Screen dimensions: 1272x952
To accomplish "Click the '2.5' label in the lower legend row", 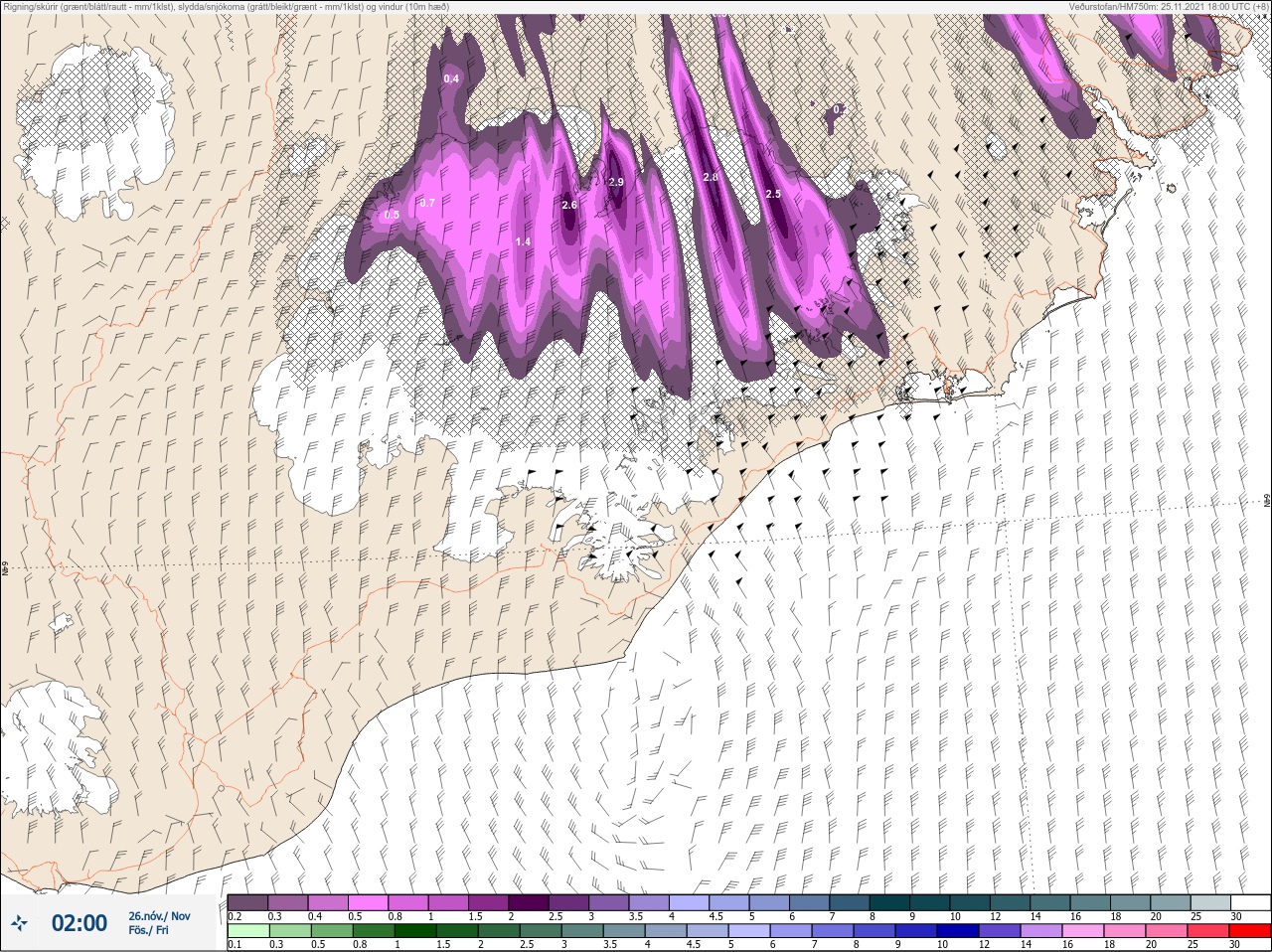I will 527,945.
